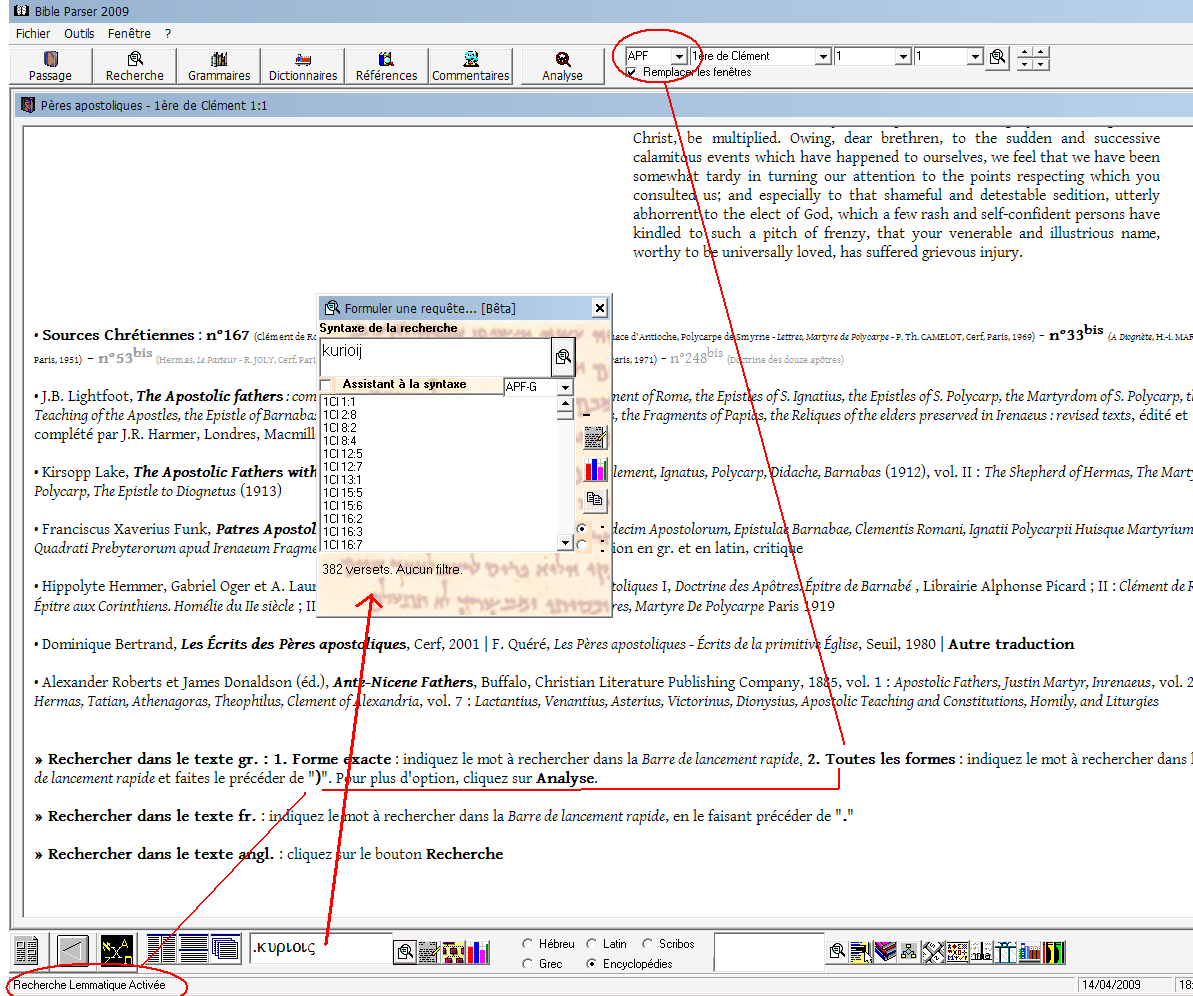This screenshot has height=996, width=1193.
Task: Click the yellow-green striped icon at toolbar end
Action: coord(1055,952)
